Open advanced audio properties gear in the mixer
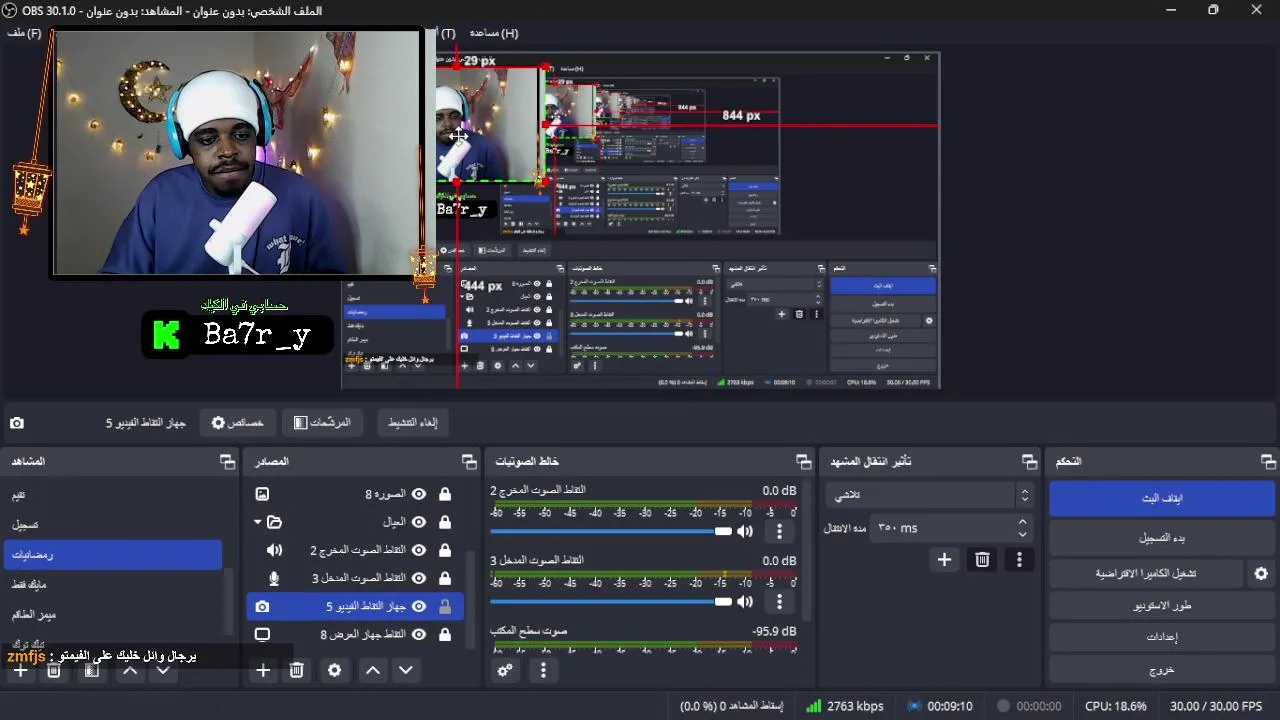The width and height of the screenshot is (1280, 720). click(x=505, y=670)
